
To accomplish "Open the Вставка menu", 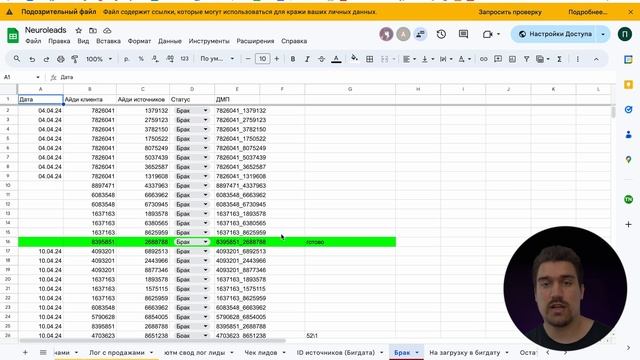I will pyautogui.click(x=108, y=41).
